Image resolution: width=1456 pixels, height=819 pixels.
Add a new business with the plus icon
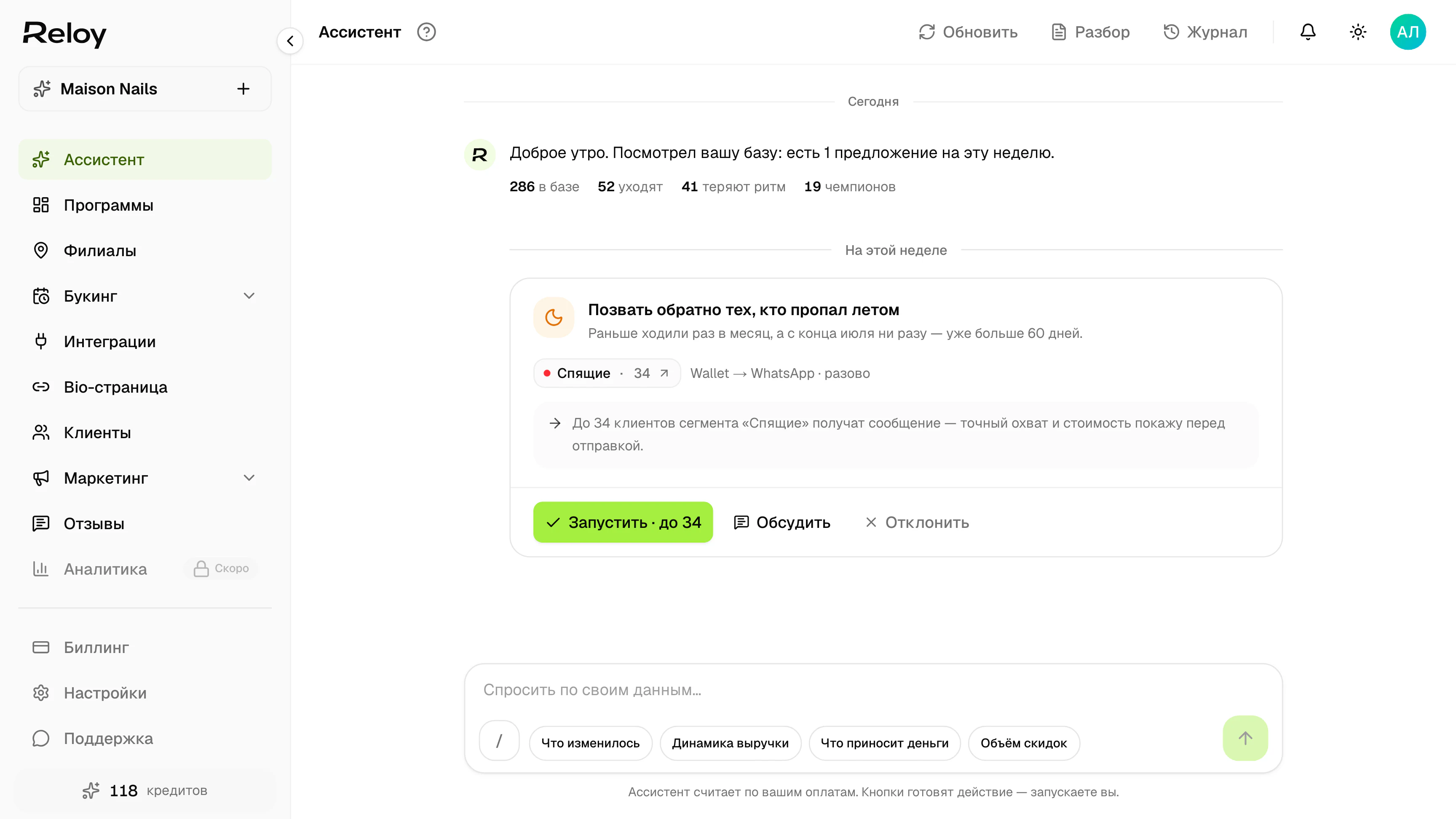click(243, 89)
